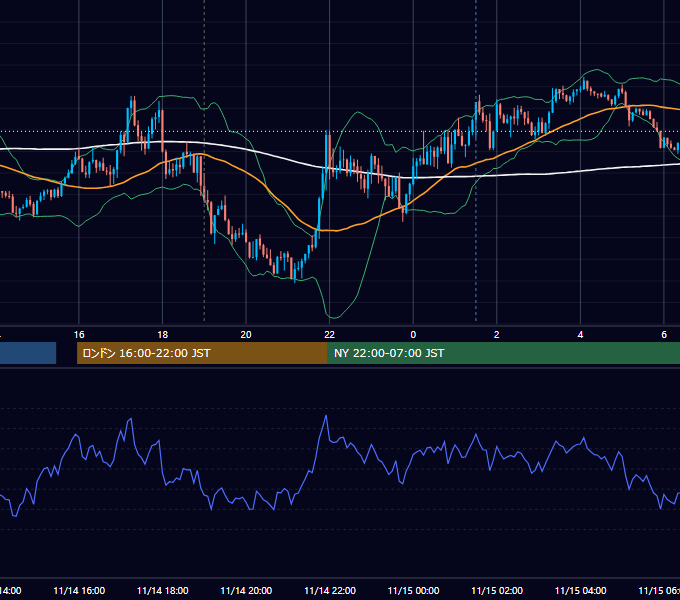
Task: Click the 11/14 22:00 time axis label
Action: click(x=330, y=590)
